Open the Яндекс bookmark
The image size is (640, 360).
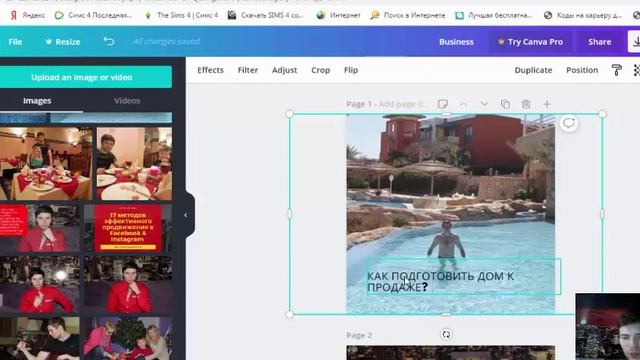(28, 15)
